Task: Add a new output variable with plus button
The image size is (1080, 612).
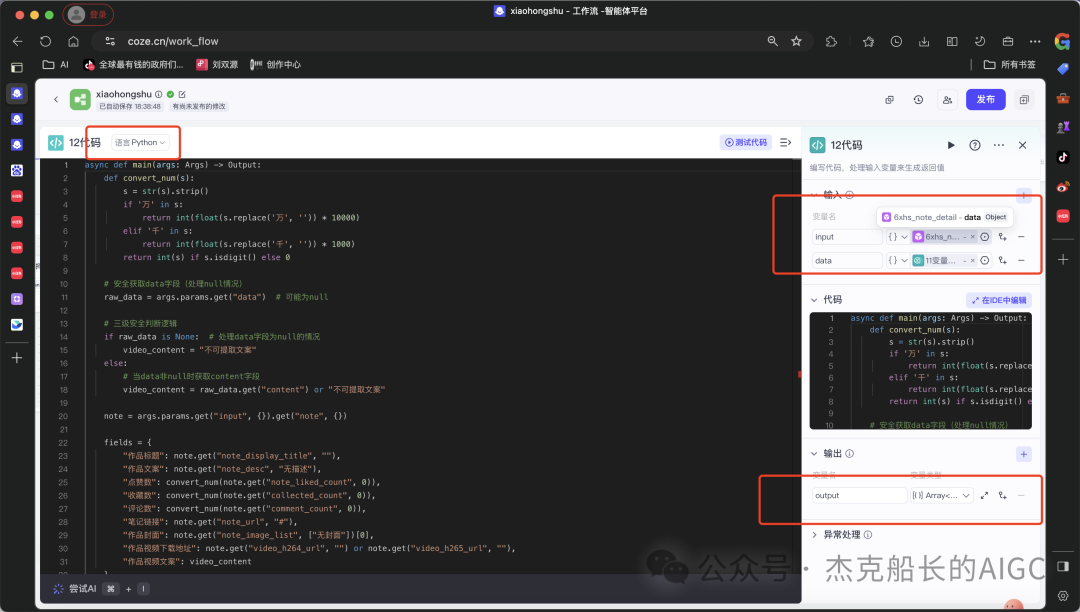Action: (x=1024, y=454)
